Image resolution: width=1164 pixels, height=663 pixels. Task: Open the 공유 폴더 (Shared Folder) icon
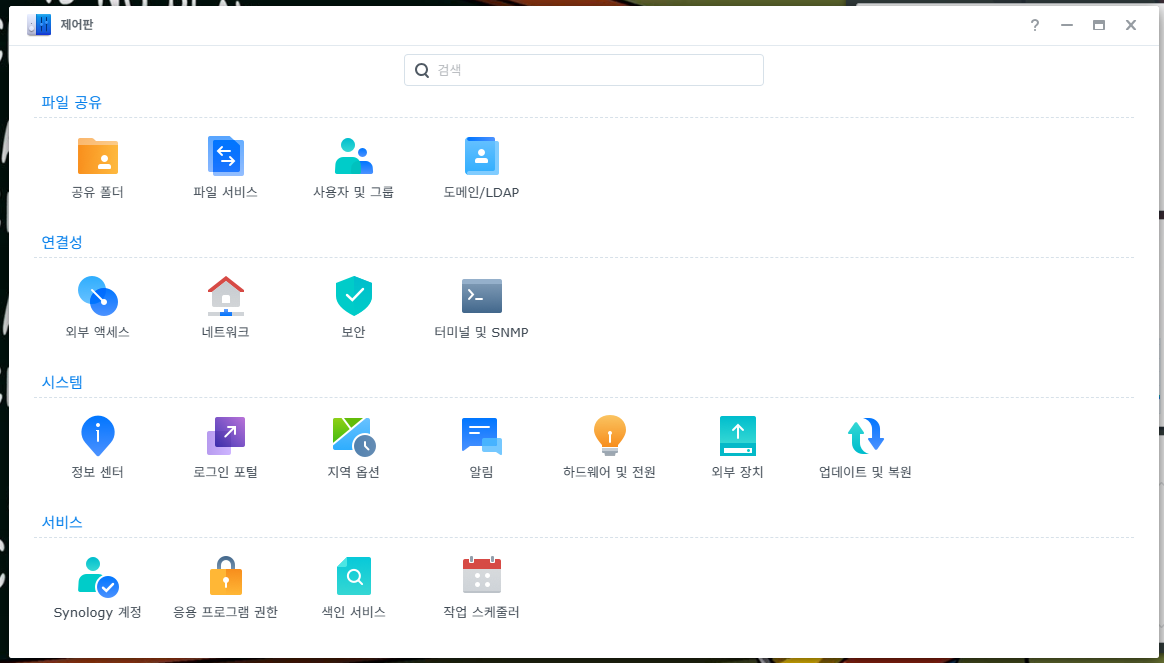pos(98,157)
